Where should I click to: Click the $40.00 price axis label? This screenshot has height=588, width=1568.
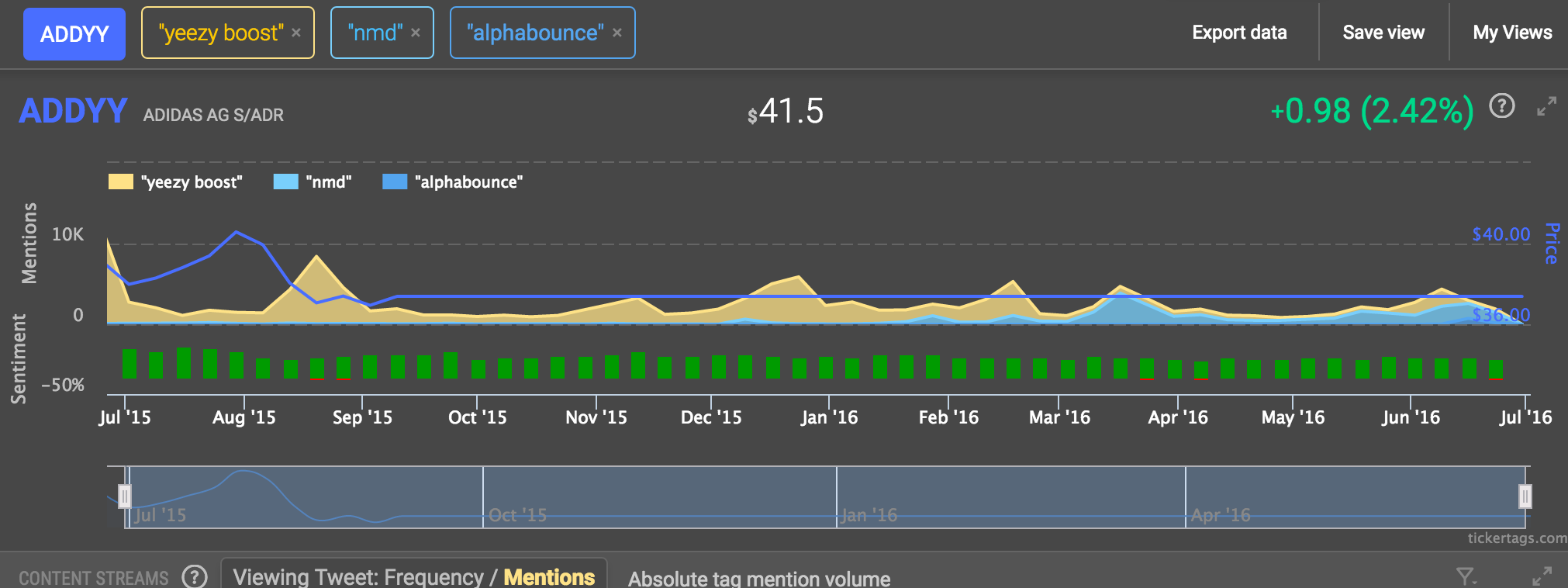click(1501, 234)
